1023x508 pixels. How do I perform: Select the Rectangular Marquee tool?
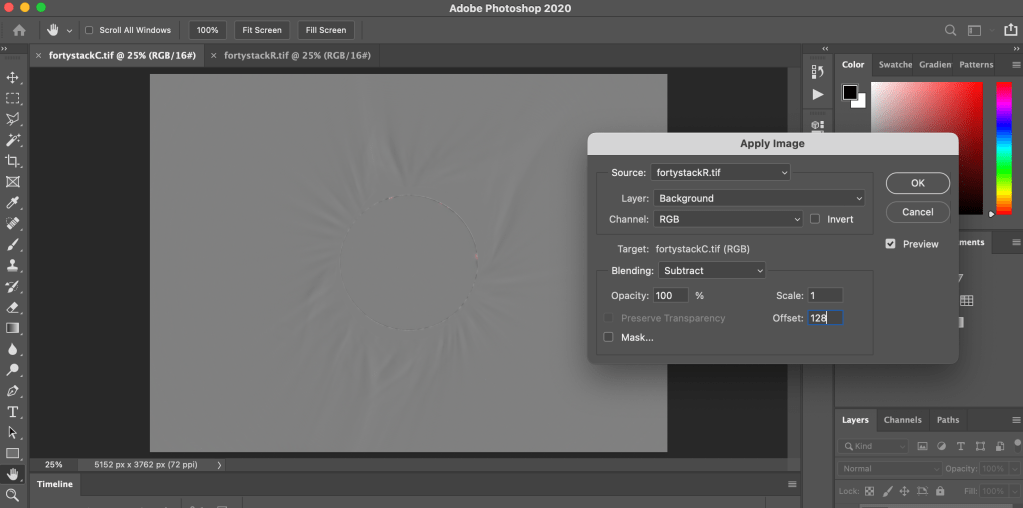(x=13, y=99)
